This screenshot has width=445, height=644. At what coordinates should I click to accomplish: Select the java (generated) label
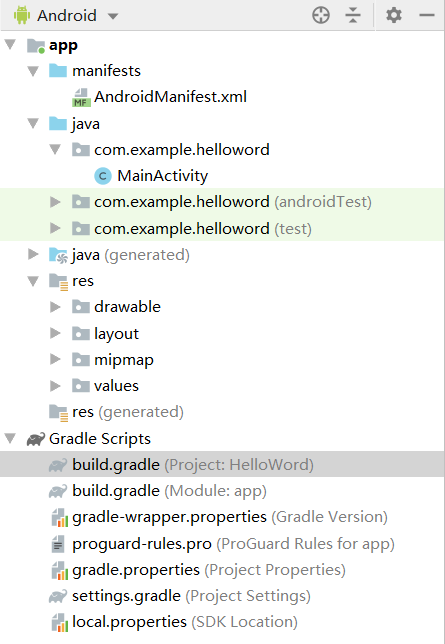pyautogui.click(x=131, y=255)
